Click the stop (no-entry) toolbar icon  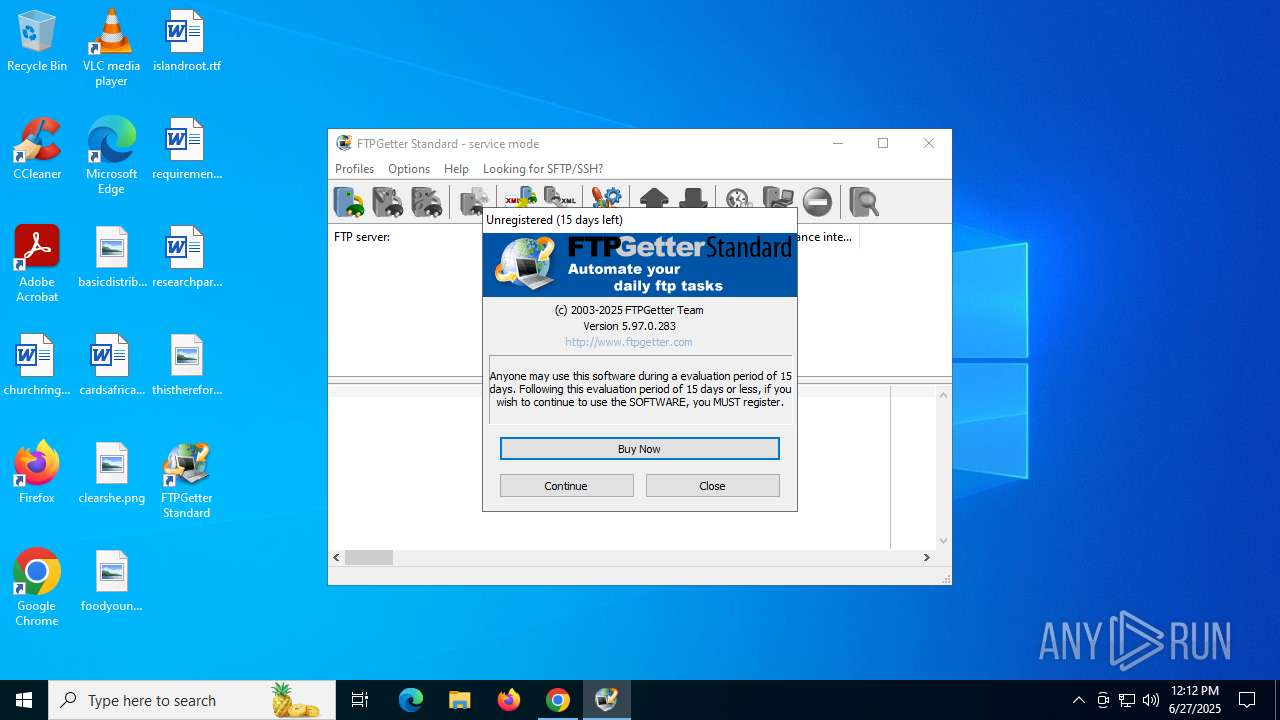coord(817,202)
